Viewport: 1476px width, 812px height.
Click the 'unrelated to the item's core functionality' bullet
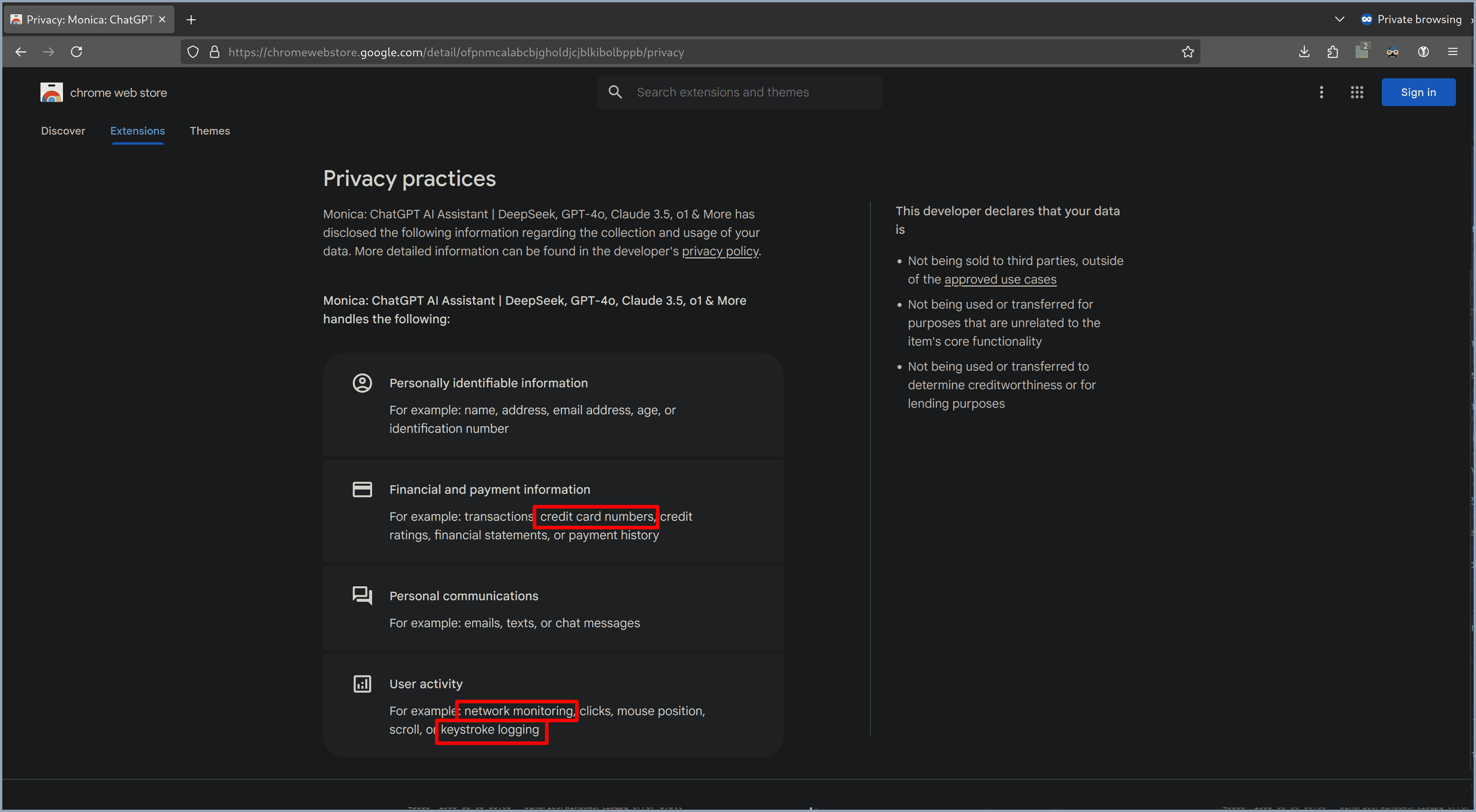[1004, 323]
